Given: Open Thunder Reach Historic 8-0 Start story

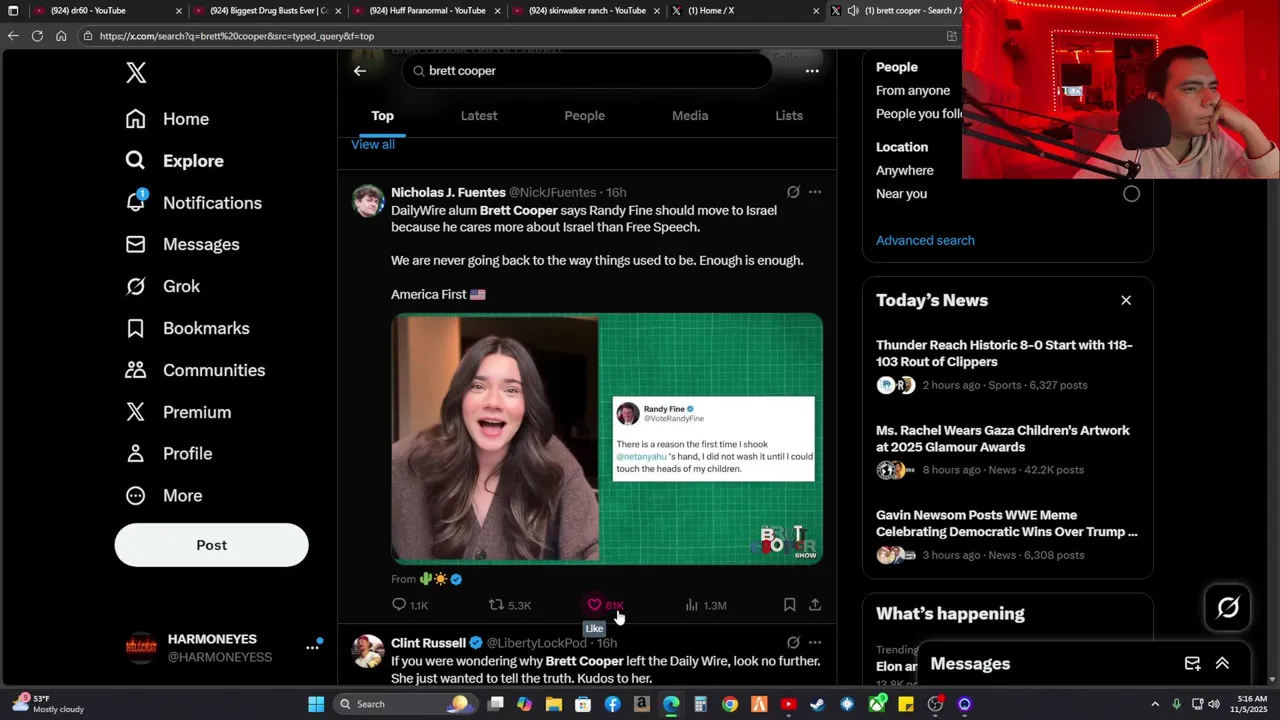Looking at the screenshot, I should (1007, 364).
